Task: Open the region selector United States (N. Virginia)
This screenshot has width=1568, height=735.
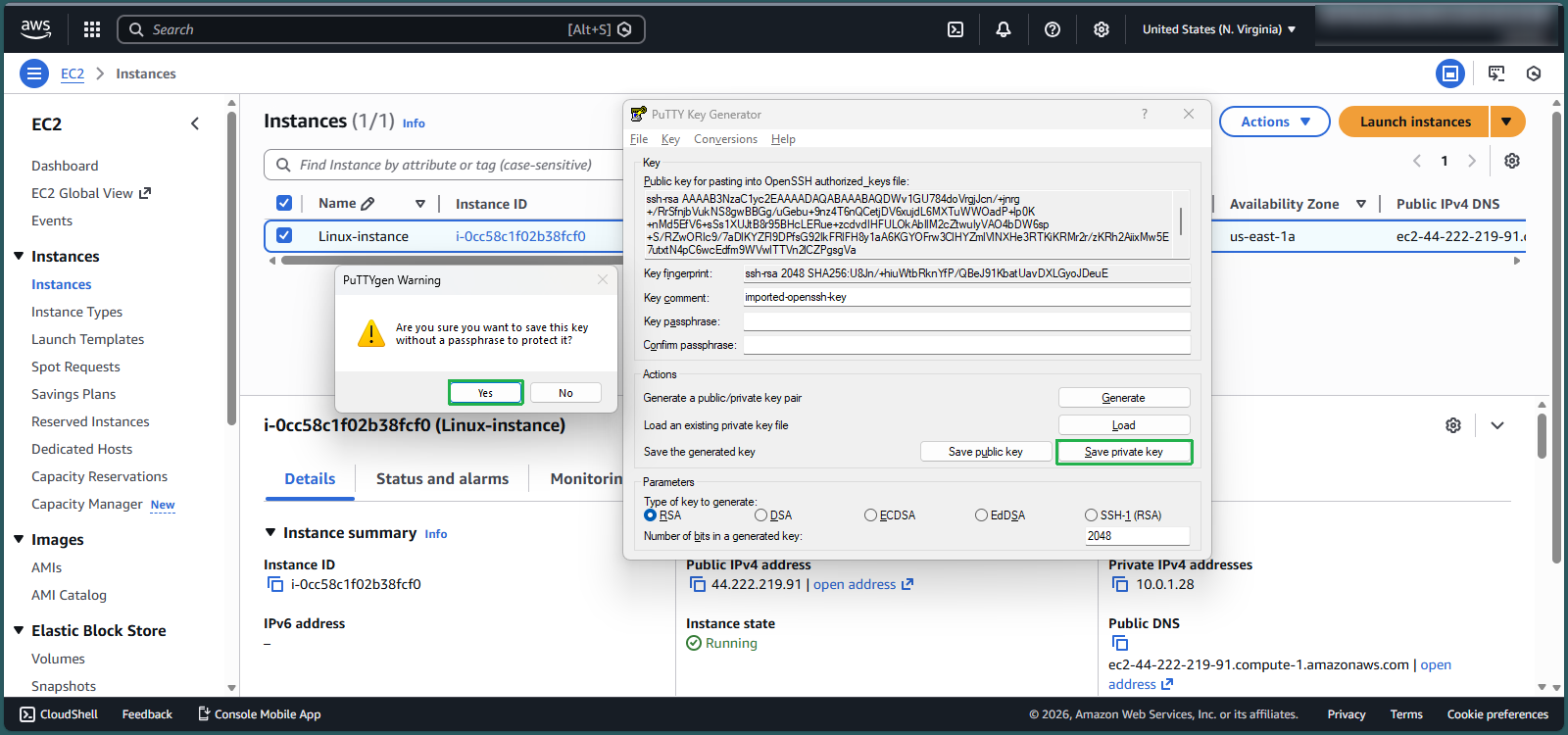Action: click(1219, 29)
